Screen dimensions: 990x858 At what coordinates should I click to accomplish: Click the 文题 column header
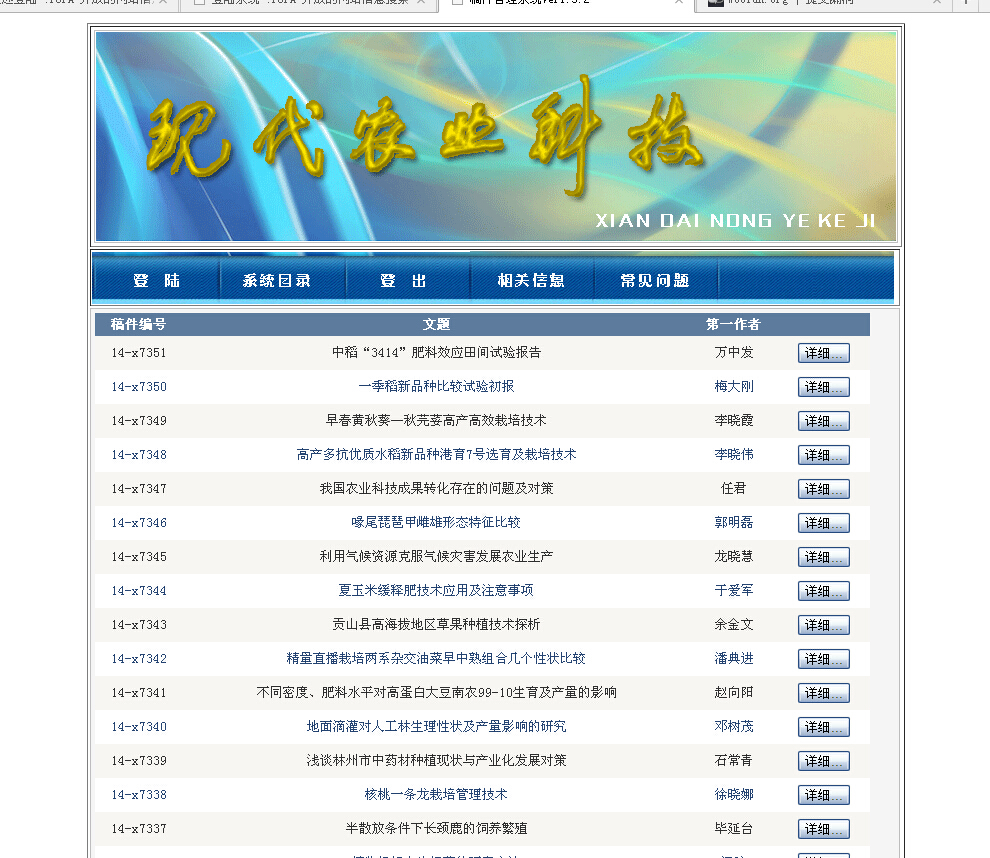[x=436, y=325]
